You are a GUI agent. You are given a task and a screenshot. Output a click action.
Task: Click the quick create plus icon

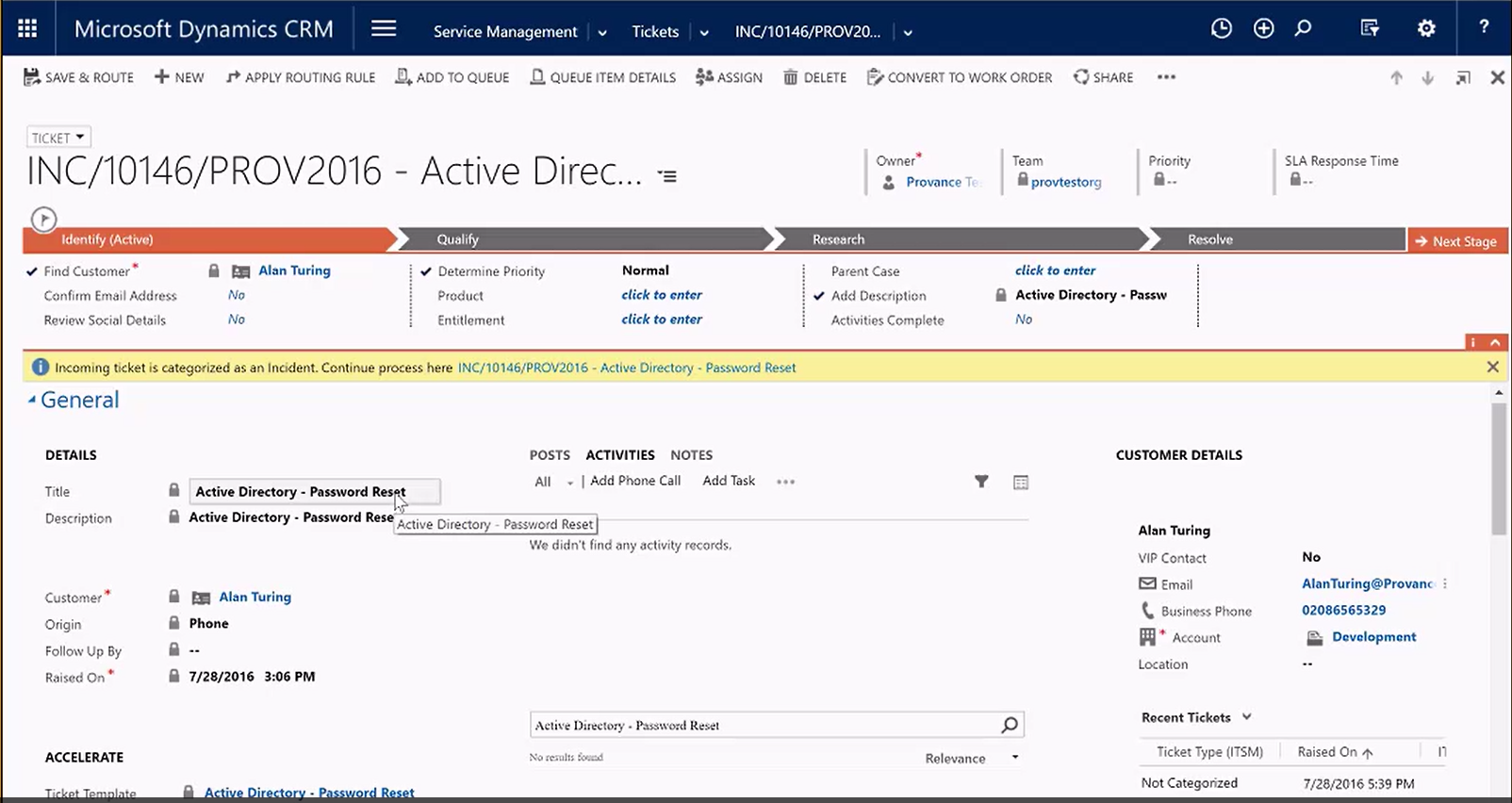click(1263, 28)
